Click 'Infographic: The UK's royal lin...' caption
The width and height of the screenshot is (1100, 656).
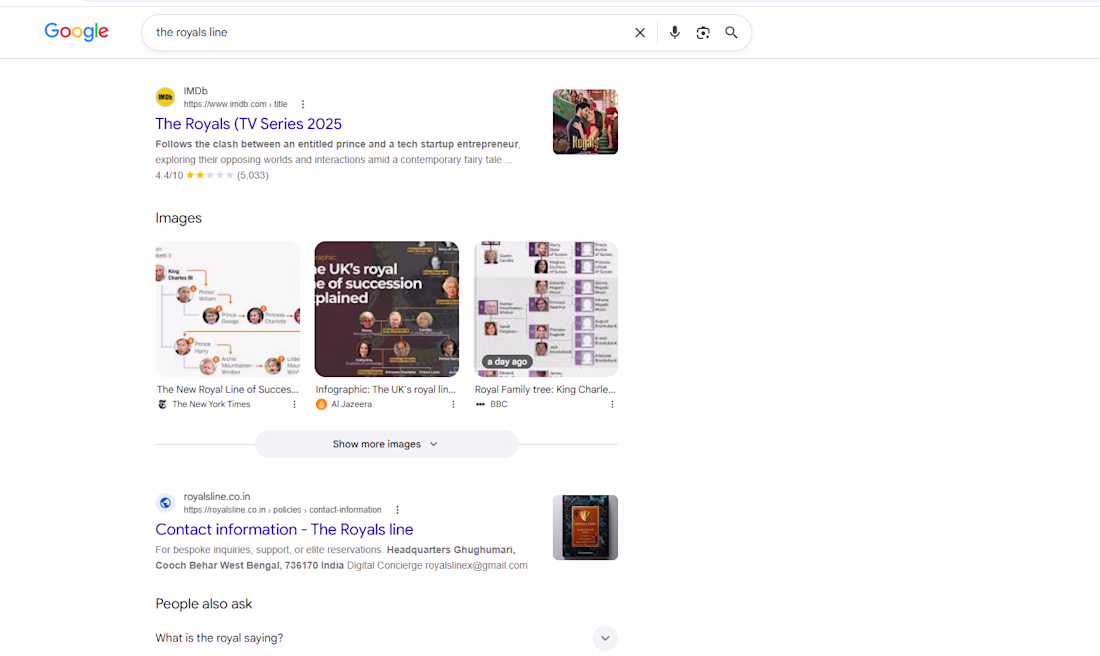(385, 389)
